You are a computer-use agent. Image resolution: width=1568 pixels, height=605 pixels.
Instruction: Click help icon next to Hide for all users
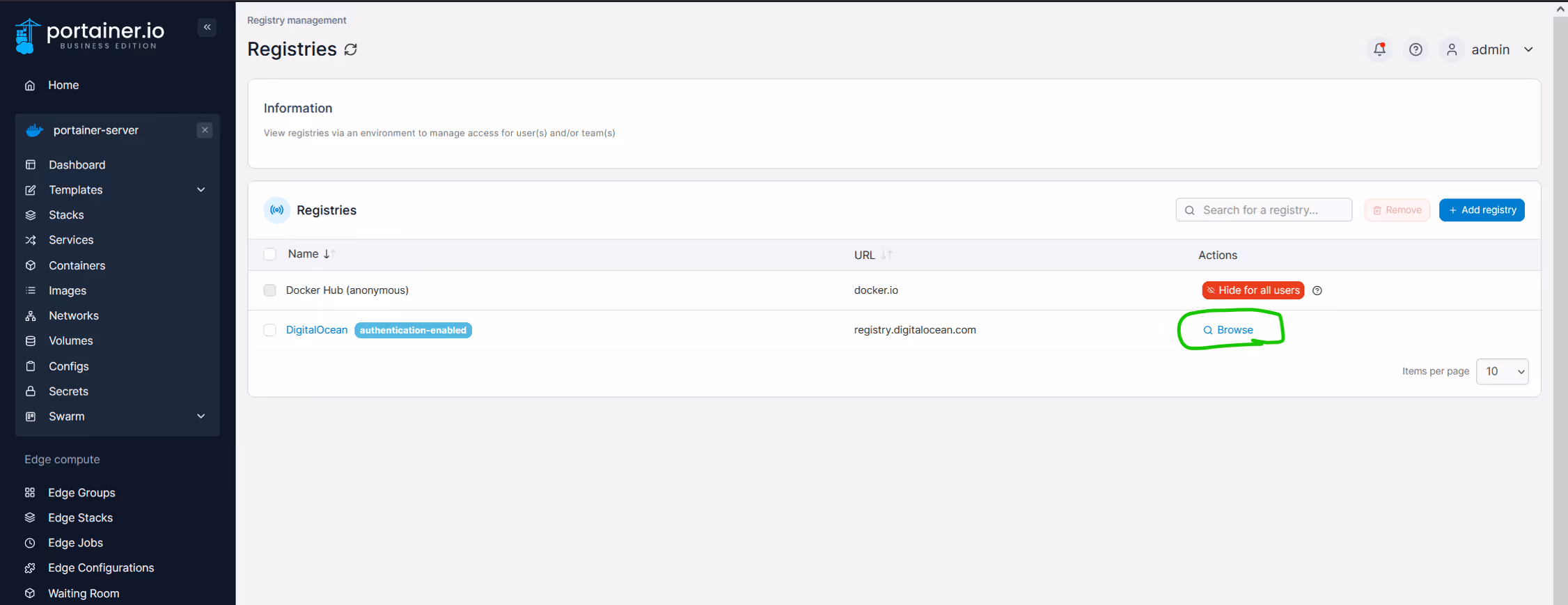1317,290
